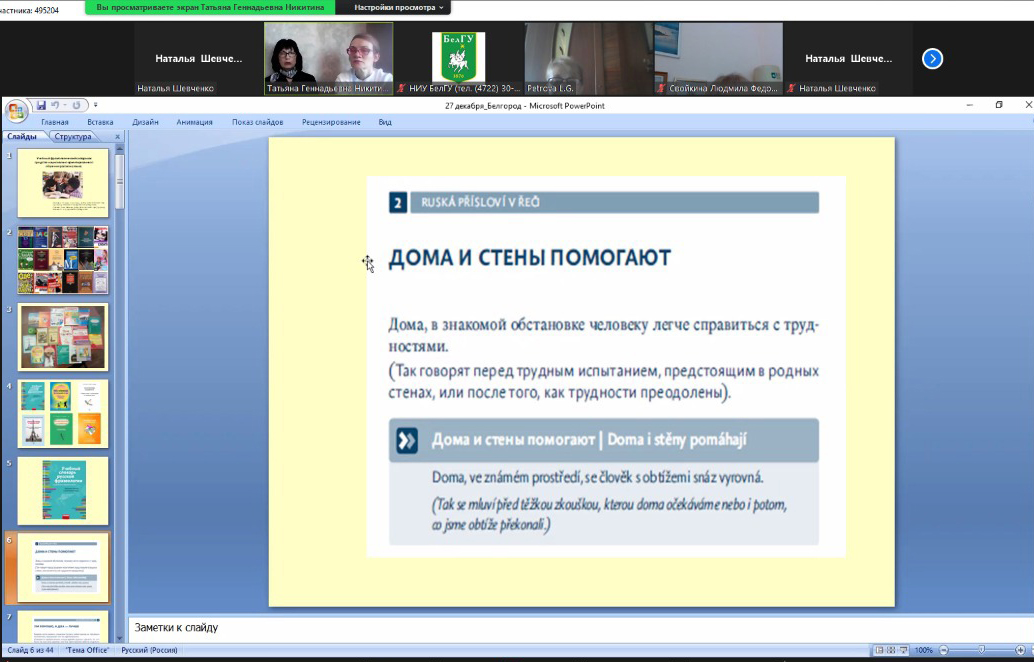The width and height of the screenshot is (1034, 662).
Task: Open the Показ слайдов ribbon tab
Action: (257, 122)
